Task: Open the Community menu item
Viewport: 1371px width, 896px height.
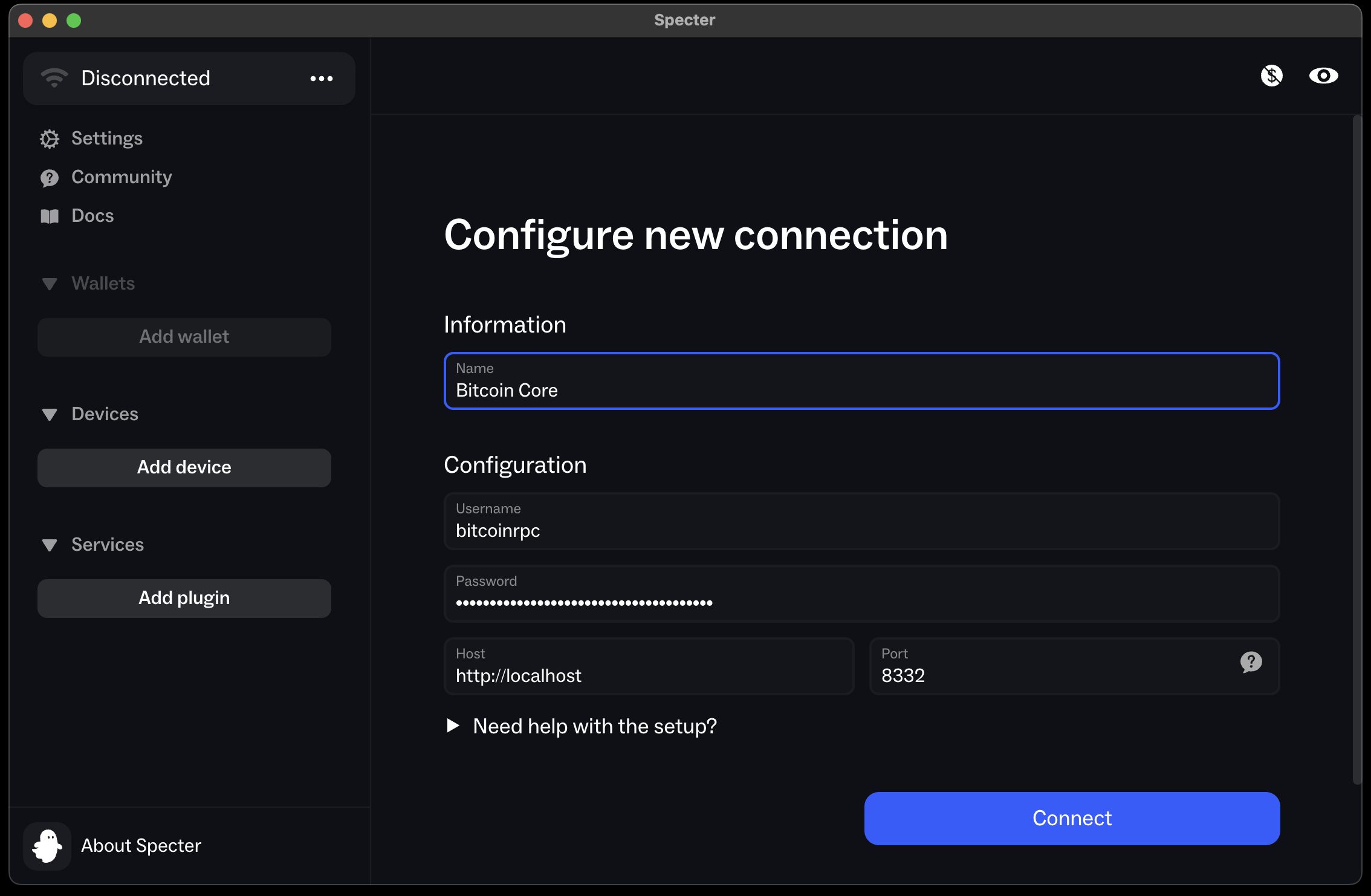Action: (122, 177)
